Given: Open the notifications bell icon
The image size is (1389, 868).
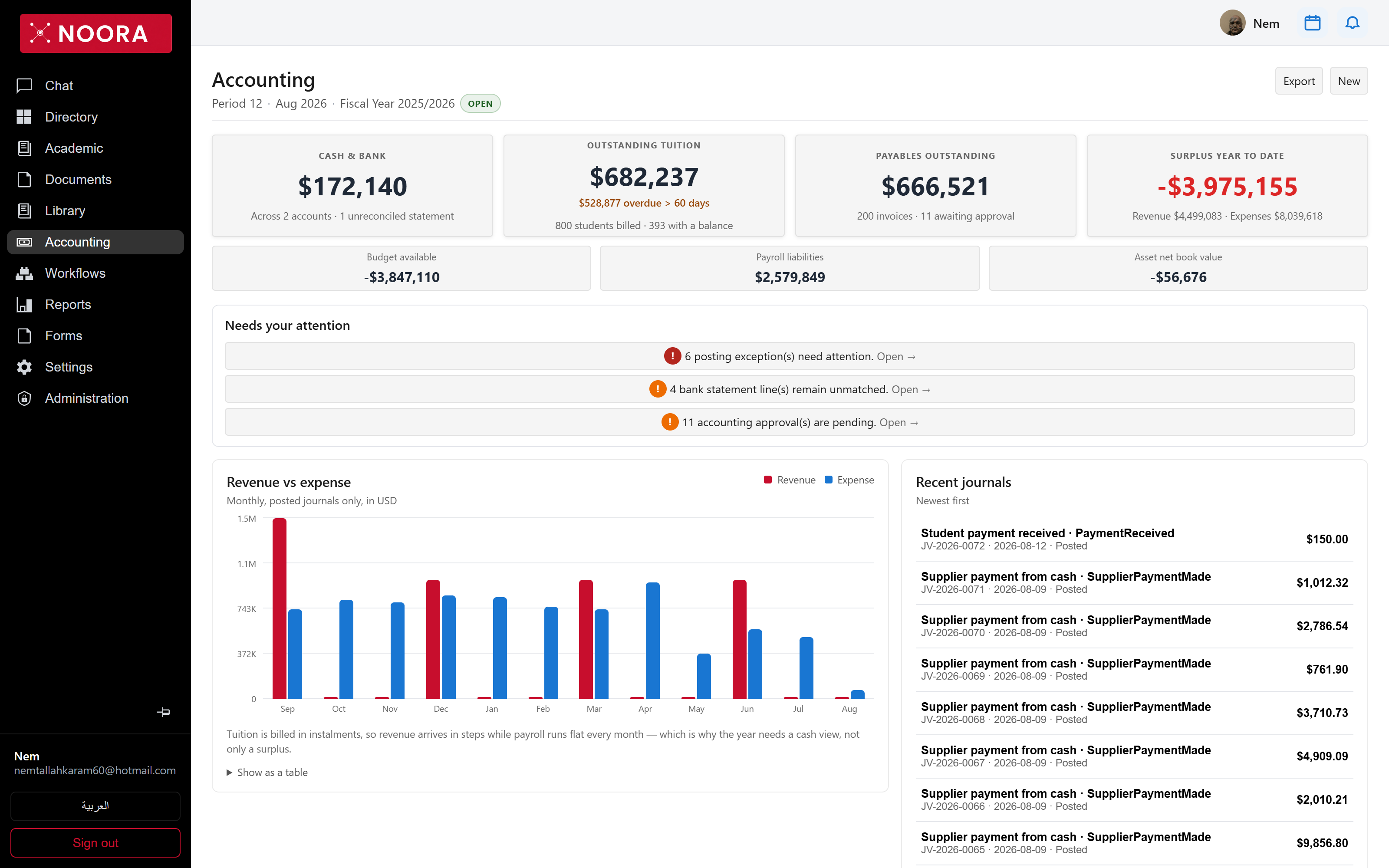Looking at the screenshot, I should coord(1352,23).
